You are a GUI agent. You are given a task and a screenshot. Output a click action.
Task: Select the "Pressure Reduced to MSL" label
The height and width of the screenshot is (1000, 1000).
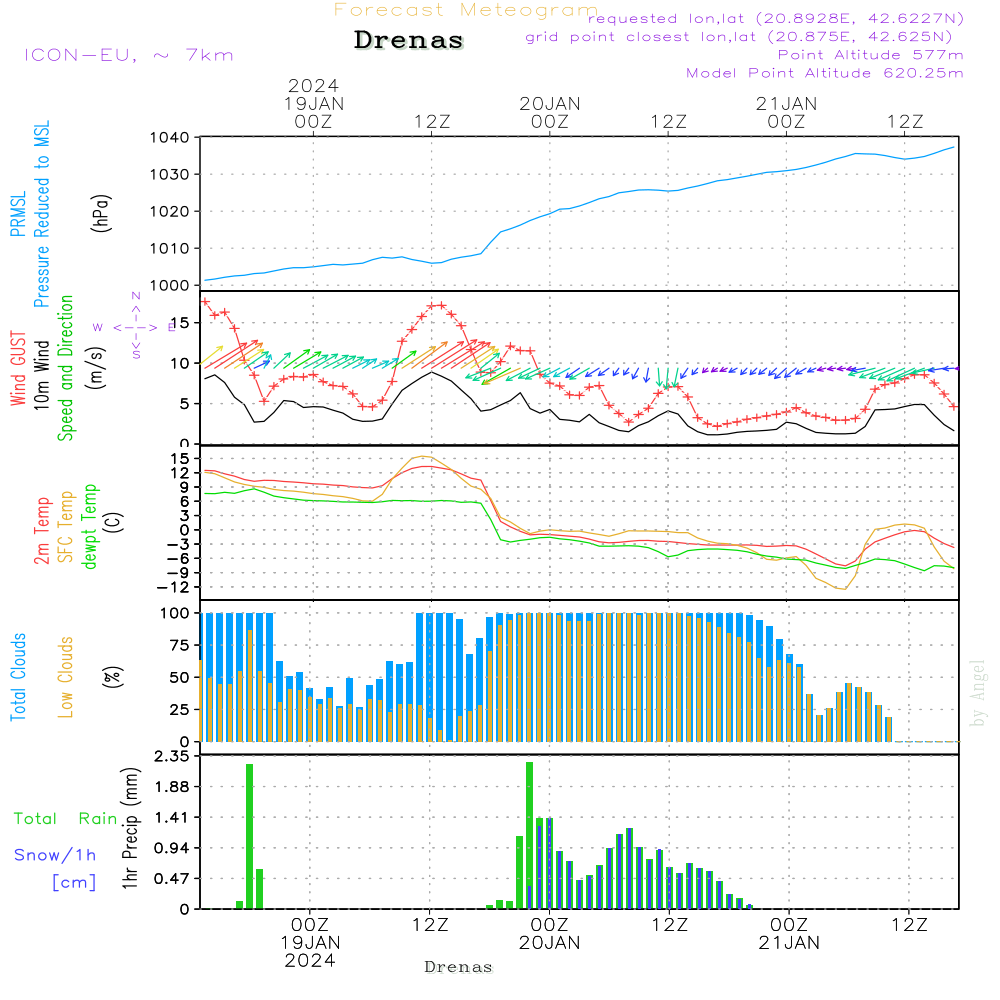(41, 214)
